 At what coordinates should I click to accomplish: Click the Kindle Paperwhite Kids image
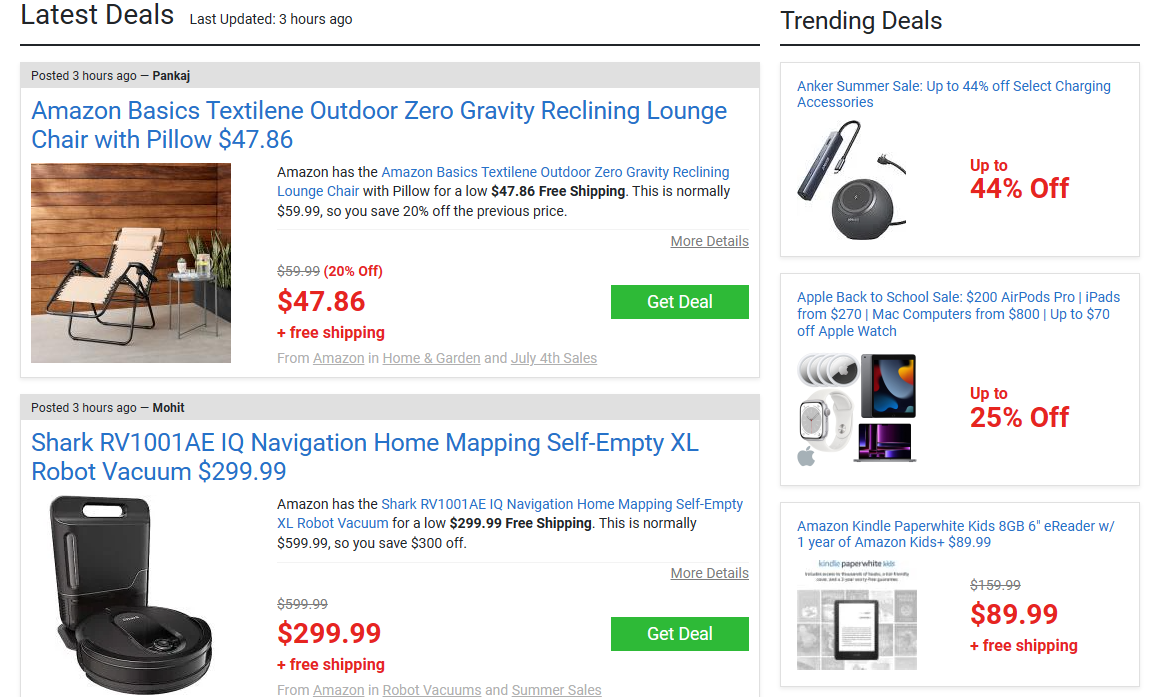point(857,615)
